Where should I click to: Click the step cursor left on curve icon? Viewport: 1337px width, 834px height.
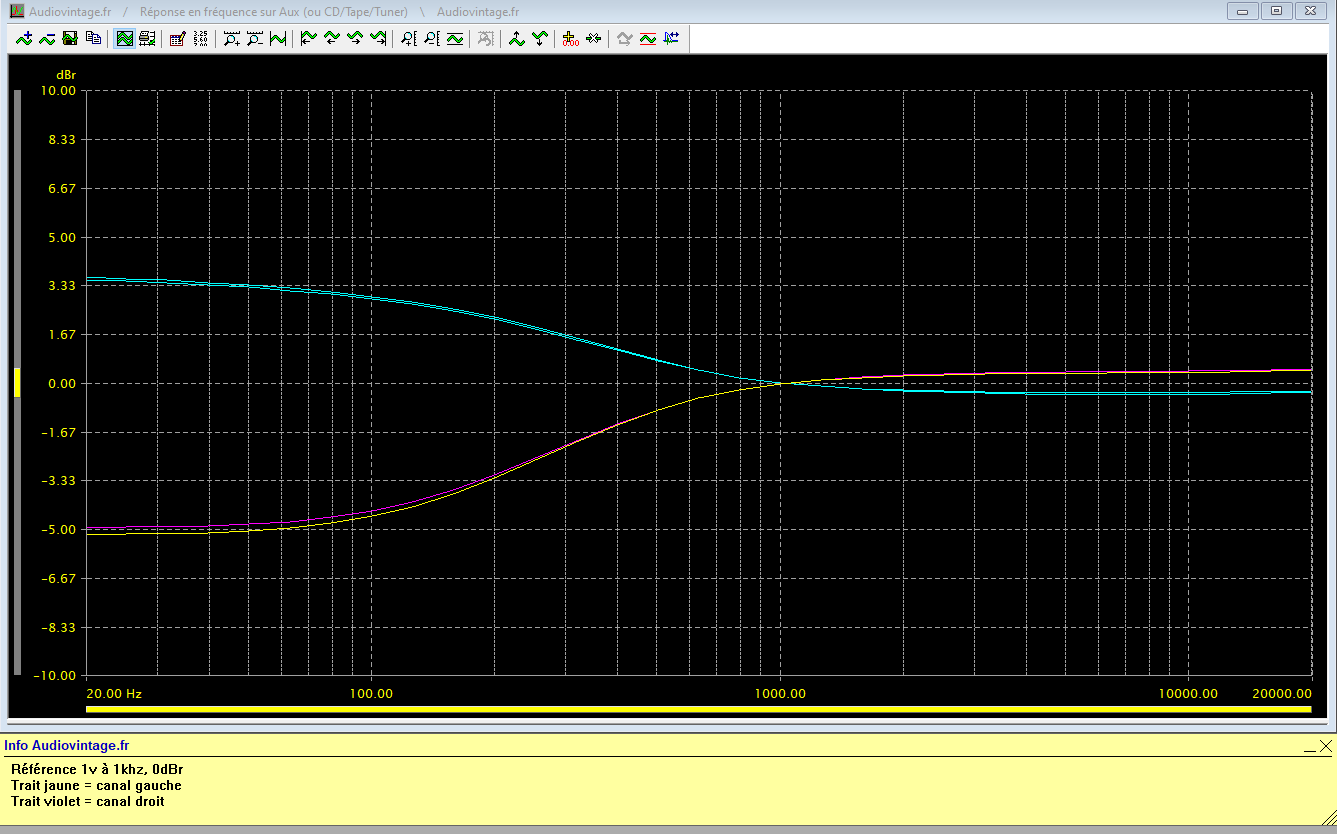pos(332,39)
